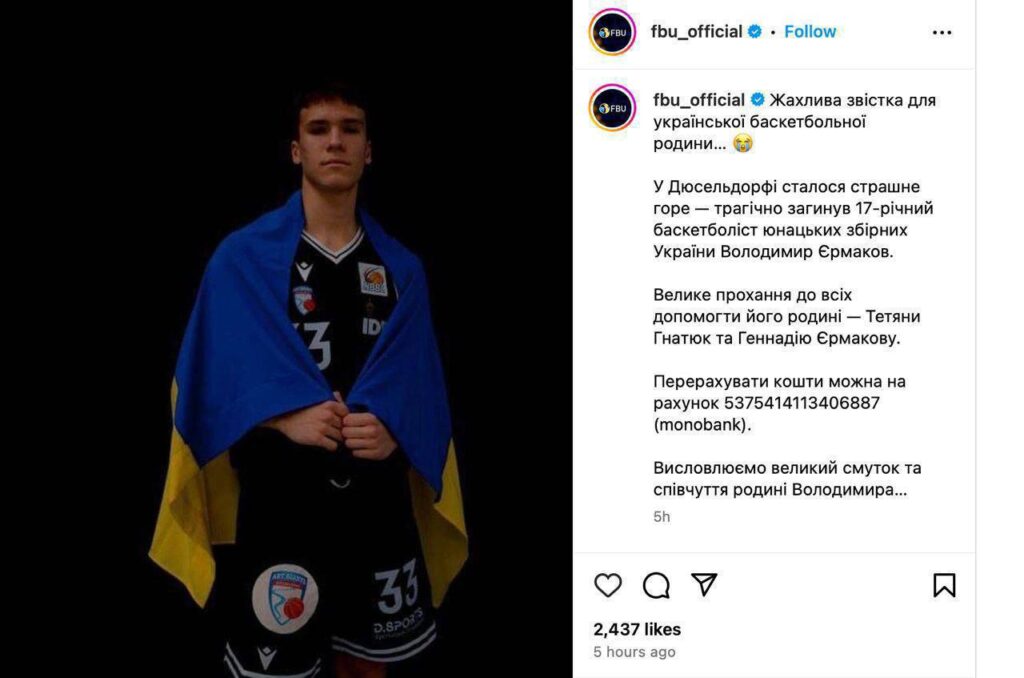Open the three-dot more options menu
Screen dimensions: 1024x678
(942, 33)
